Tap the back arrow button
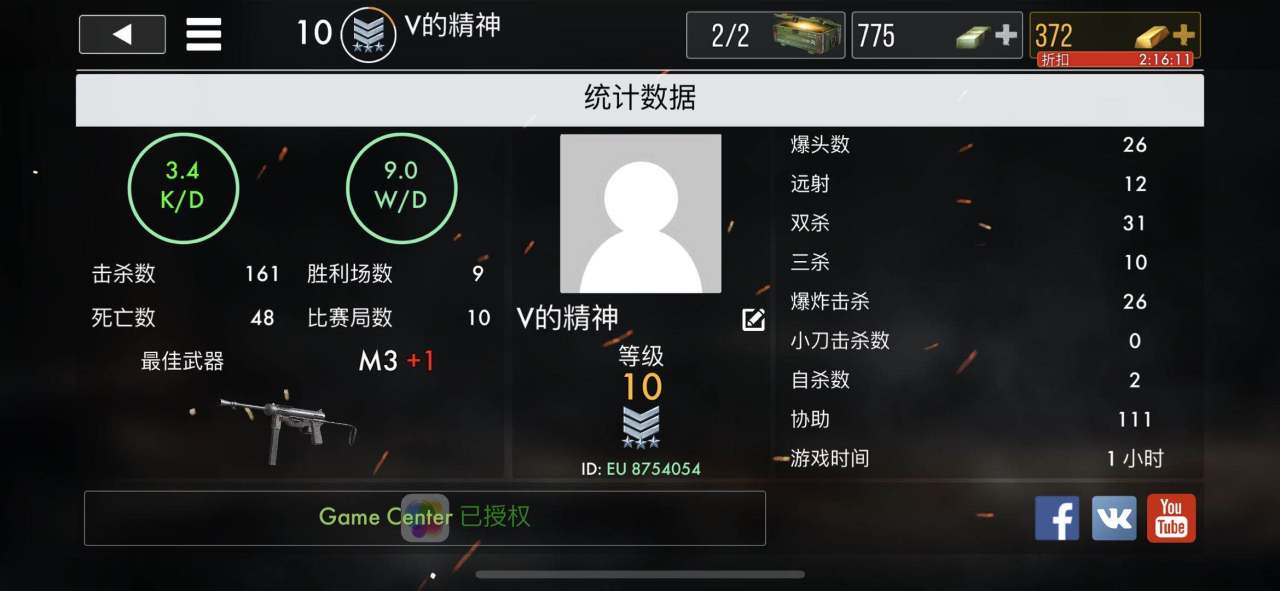 (x=122, y=34)
